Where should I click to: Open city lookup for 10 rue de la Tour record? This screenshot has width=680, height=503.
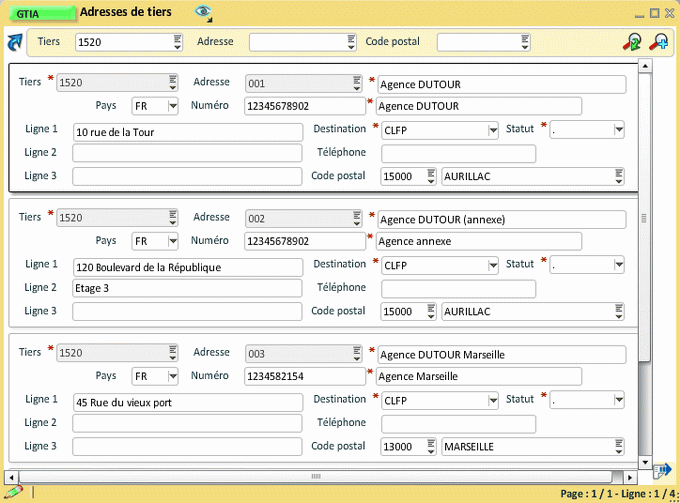click(619, 176)
